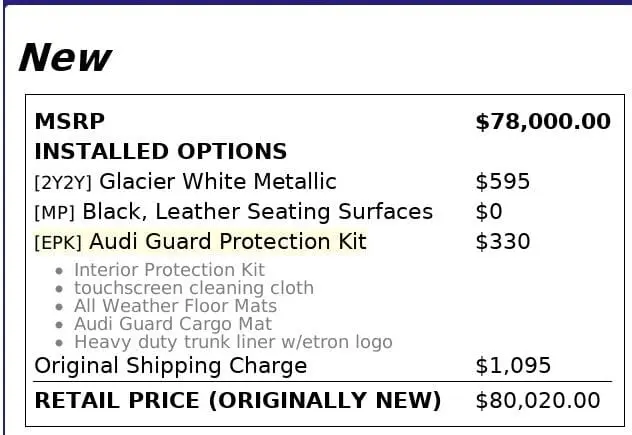Click the [EPK] option code
This screenshot has width=632, height=435.
[x=58, y=243]
